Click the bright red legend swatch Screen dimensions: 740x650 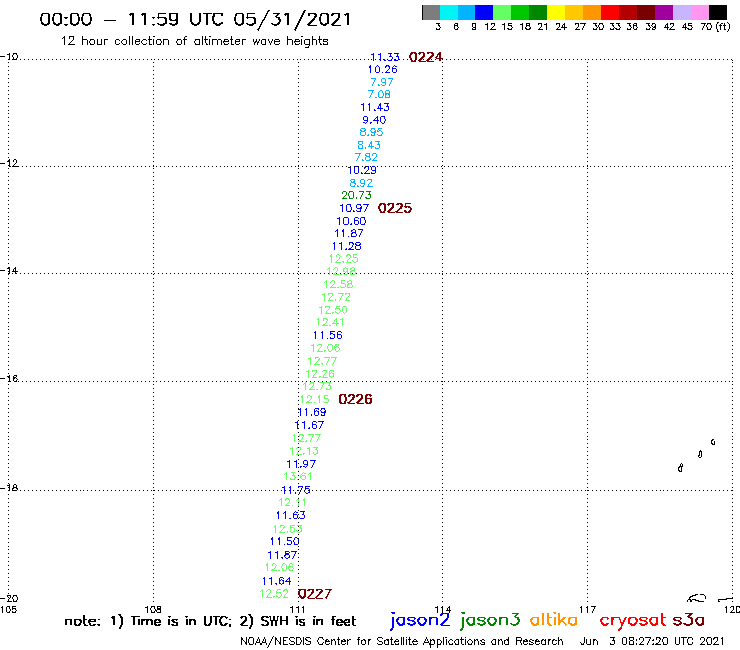(x=610, y=12)
